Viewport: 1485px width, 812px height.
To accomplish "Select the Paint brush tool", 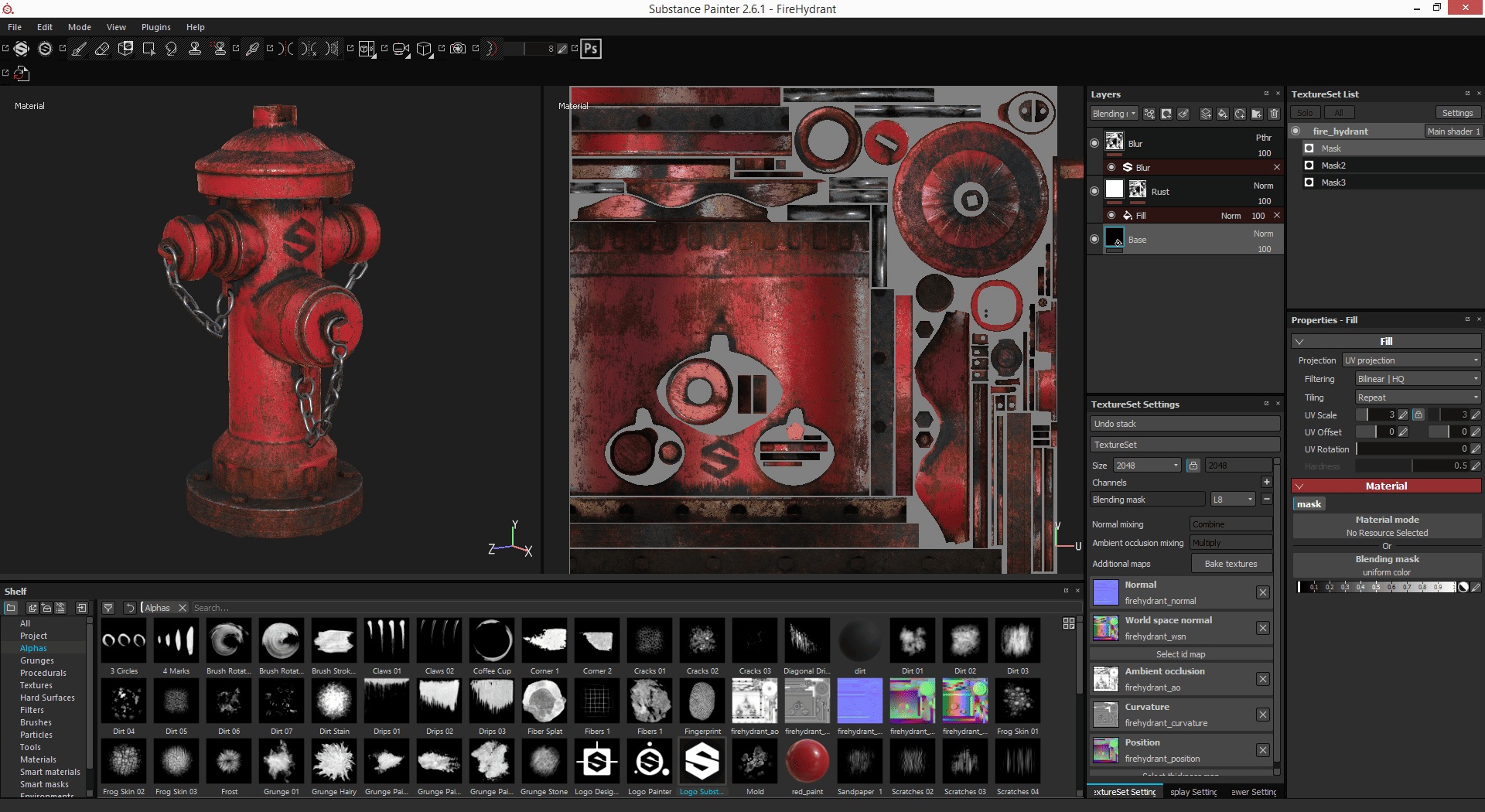I will [x=79, y=49].
